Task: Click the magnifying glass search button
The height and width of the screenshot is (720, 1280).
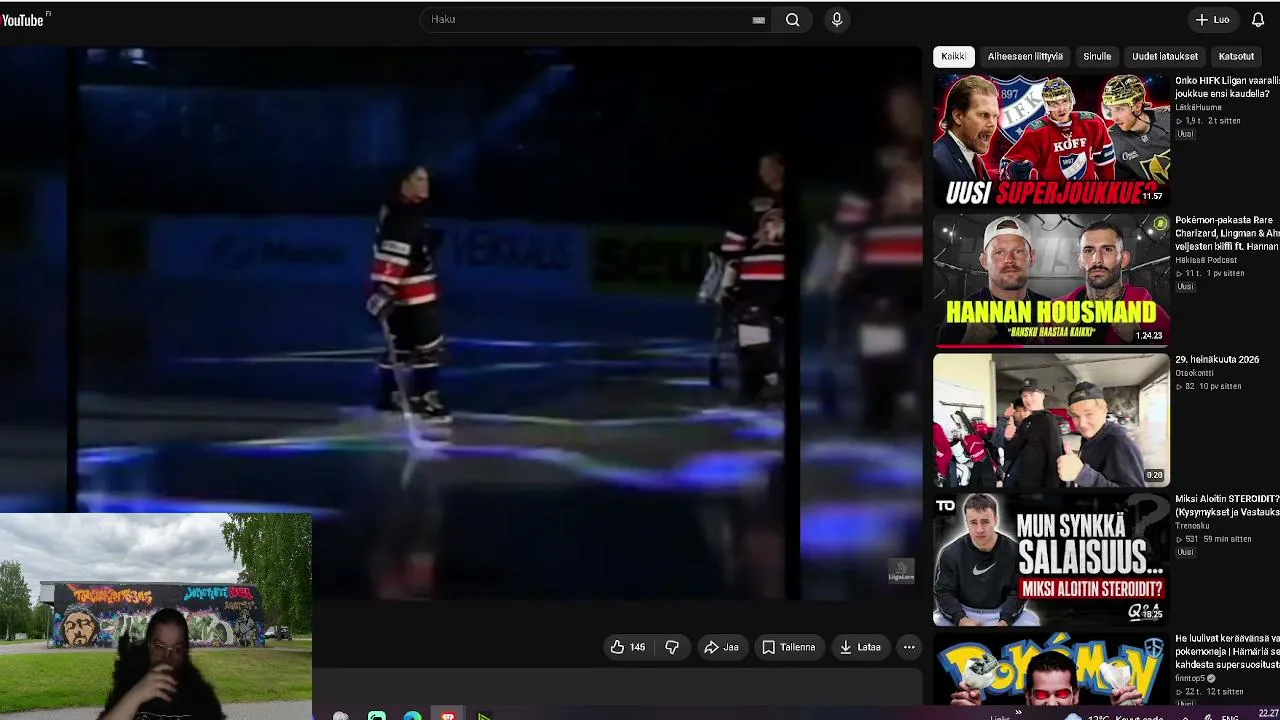Action: (x=793, y=19)
